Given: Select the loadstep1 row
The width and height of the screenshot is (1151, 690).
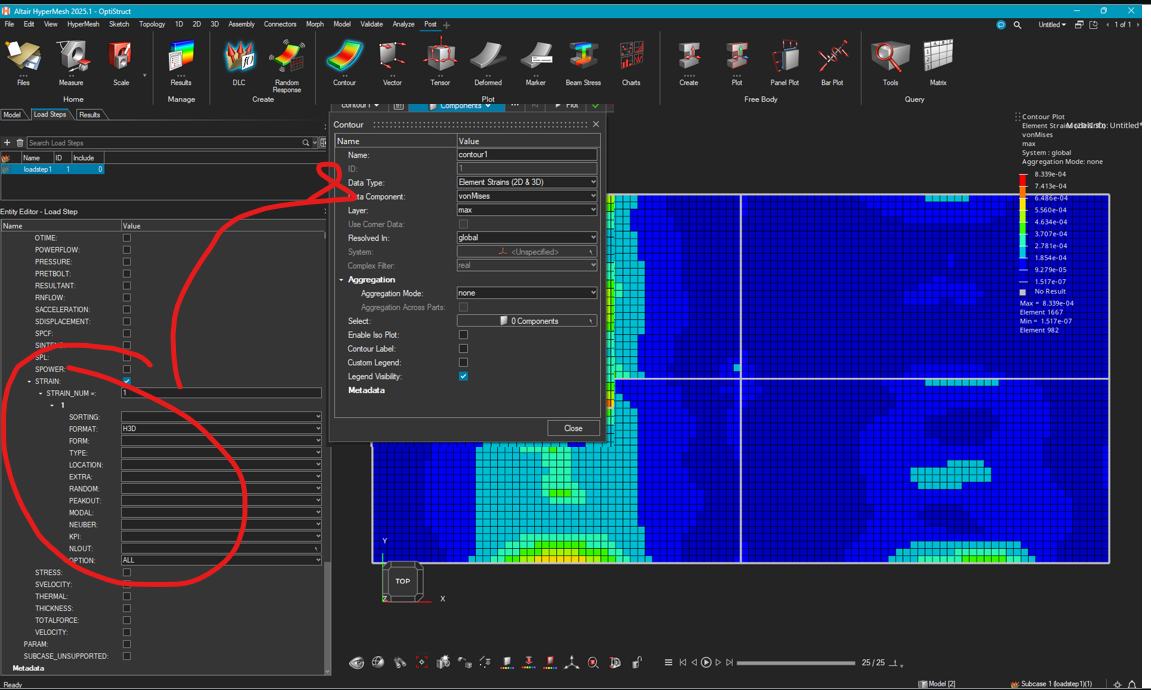Looking at the screenshot, I should click(52, 170).
